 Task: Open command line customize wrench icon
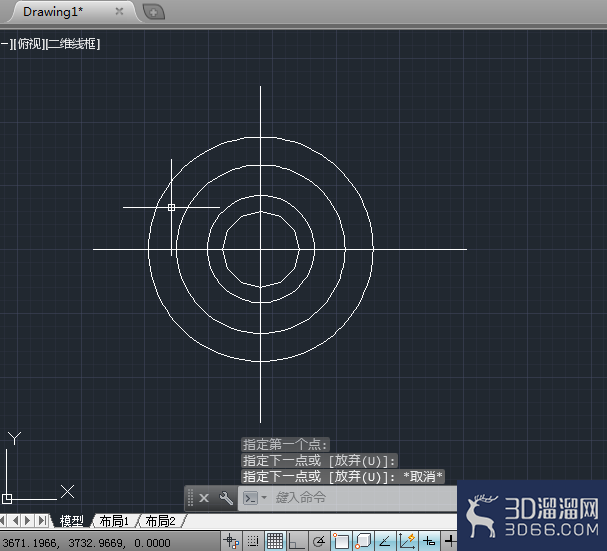[226, 498]
